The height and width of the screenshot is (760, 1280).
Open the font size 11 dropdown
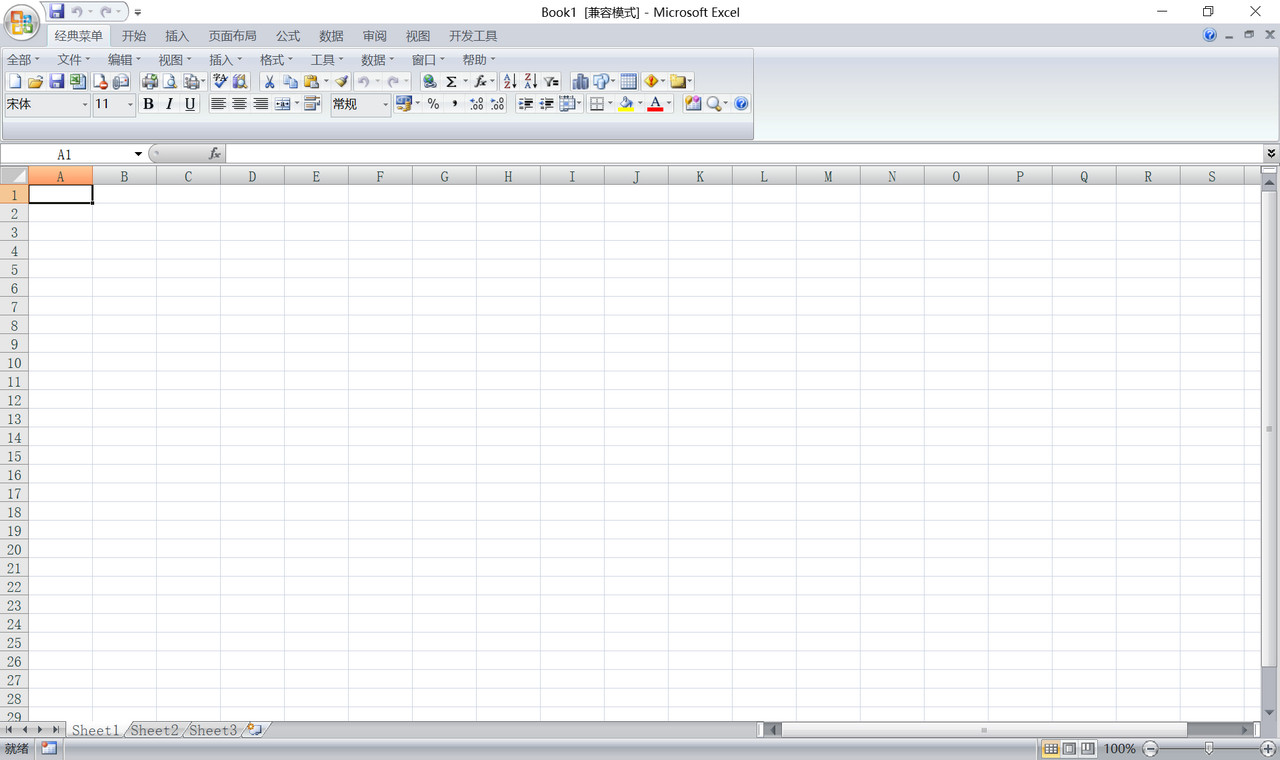coord(130,104)
